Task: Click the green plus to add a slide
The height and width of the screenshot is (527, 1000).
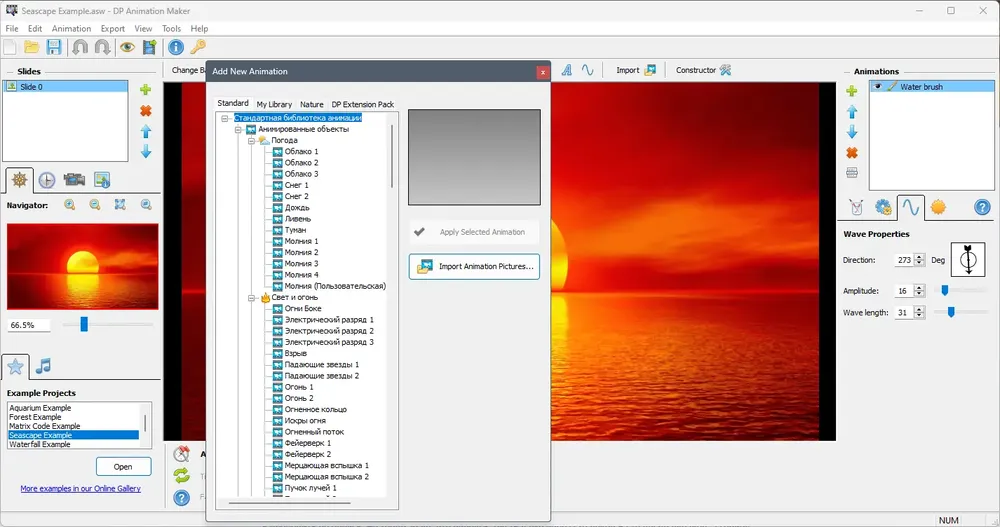Action: (146, 90)
